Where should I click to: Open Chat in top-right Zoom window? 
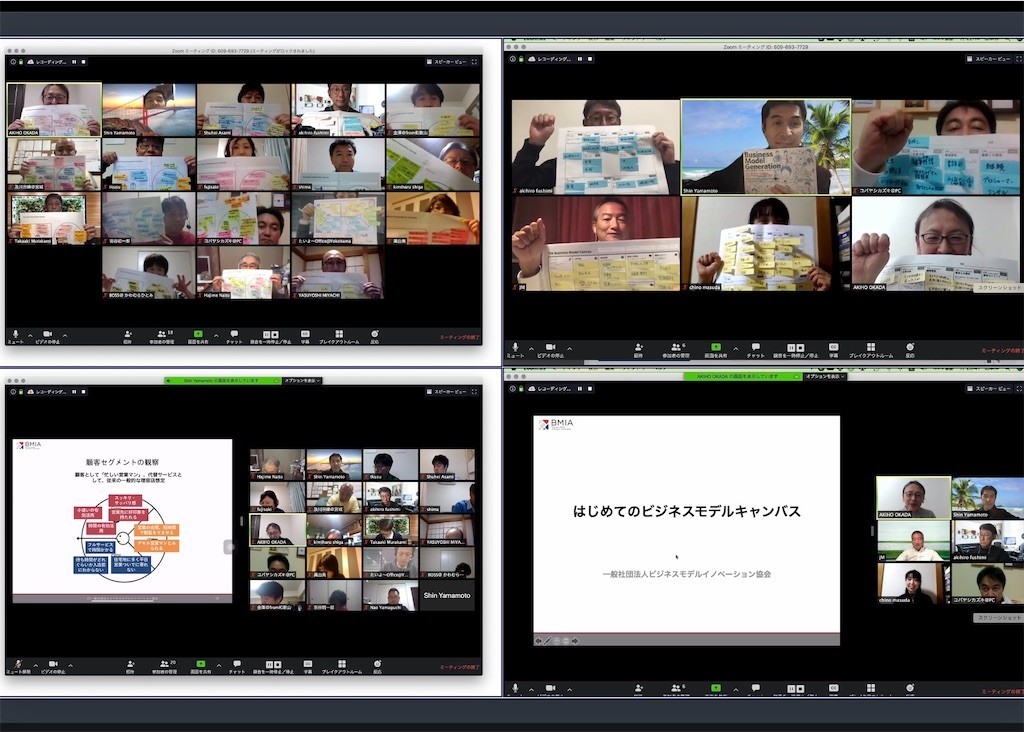(x=756, y=350)
